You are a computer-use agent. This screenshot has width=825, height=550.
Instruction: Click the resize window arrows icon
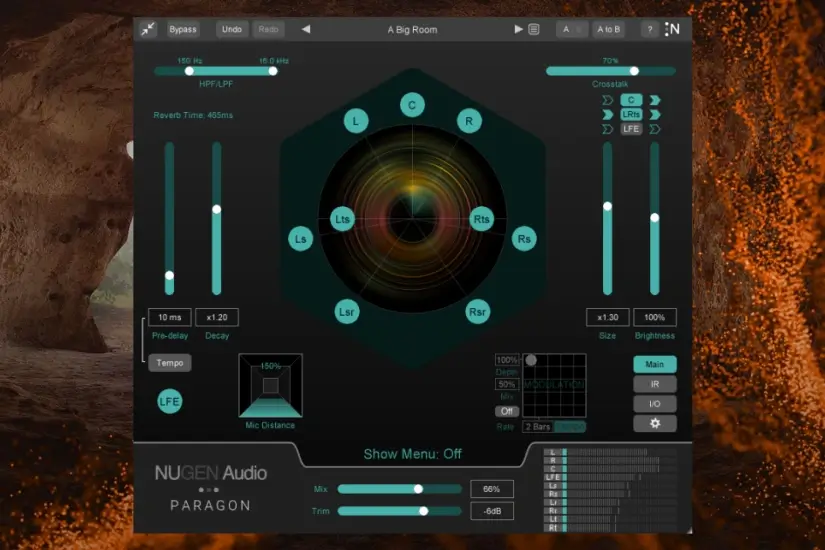(x=148, y=30)
